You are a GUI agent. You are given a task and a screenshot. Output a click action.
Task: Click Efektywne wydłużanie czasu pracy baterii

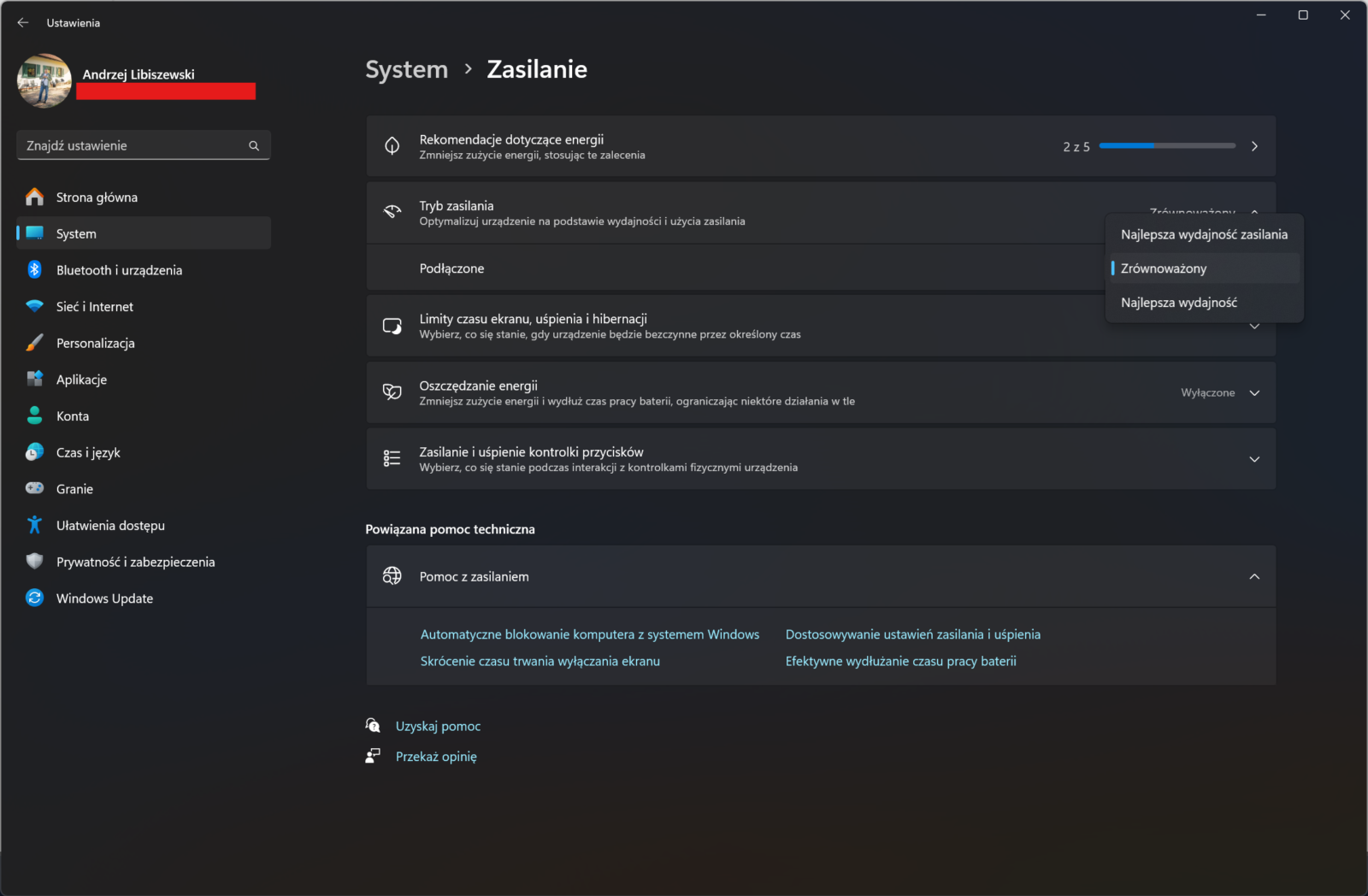point(900,661)
